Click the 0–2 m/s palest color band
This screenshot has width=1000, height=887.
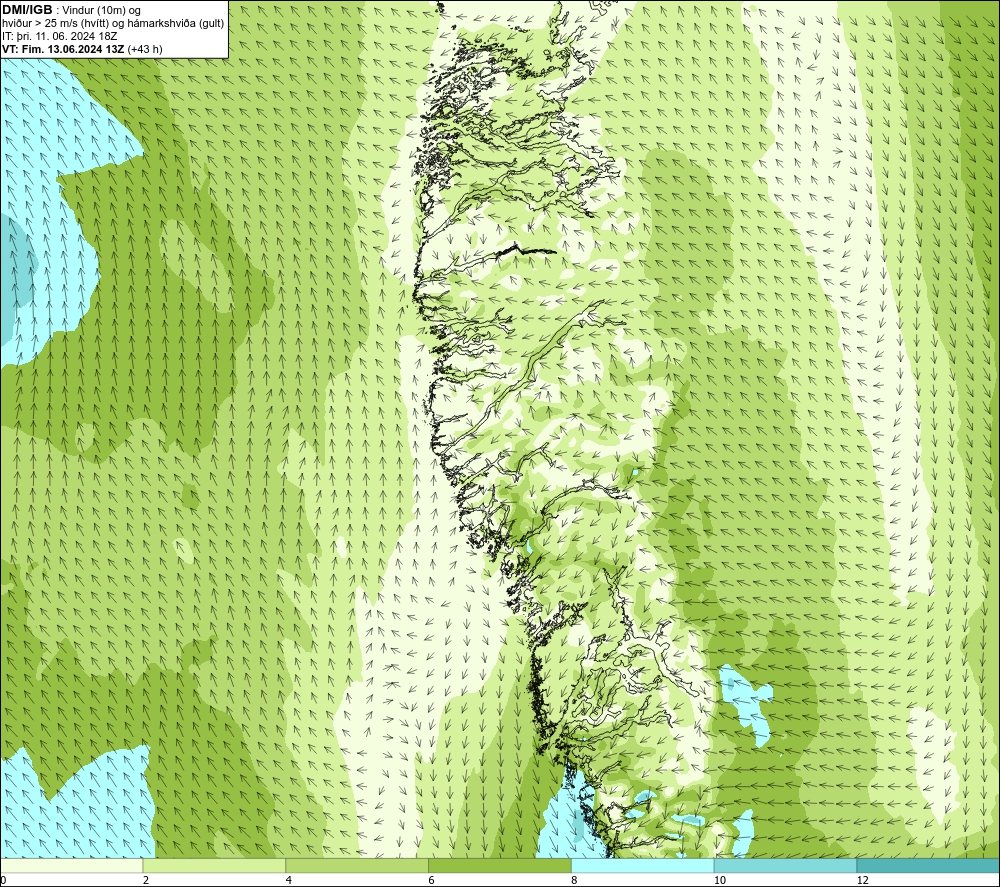pyautogui.click(x=71, y=865)
